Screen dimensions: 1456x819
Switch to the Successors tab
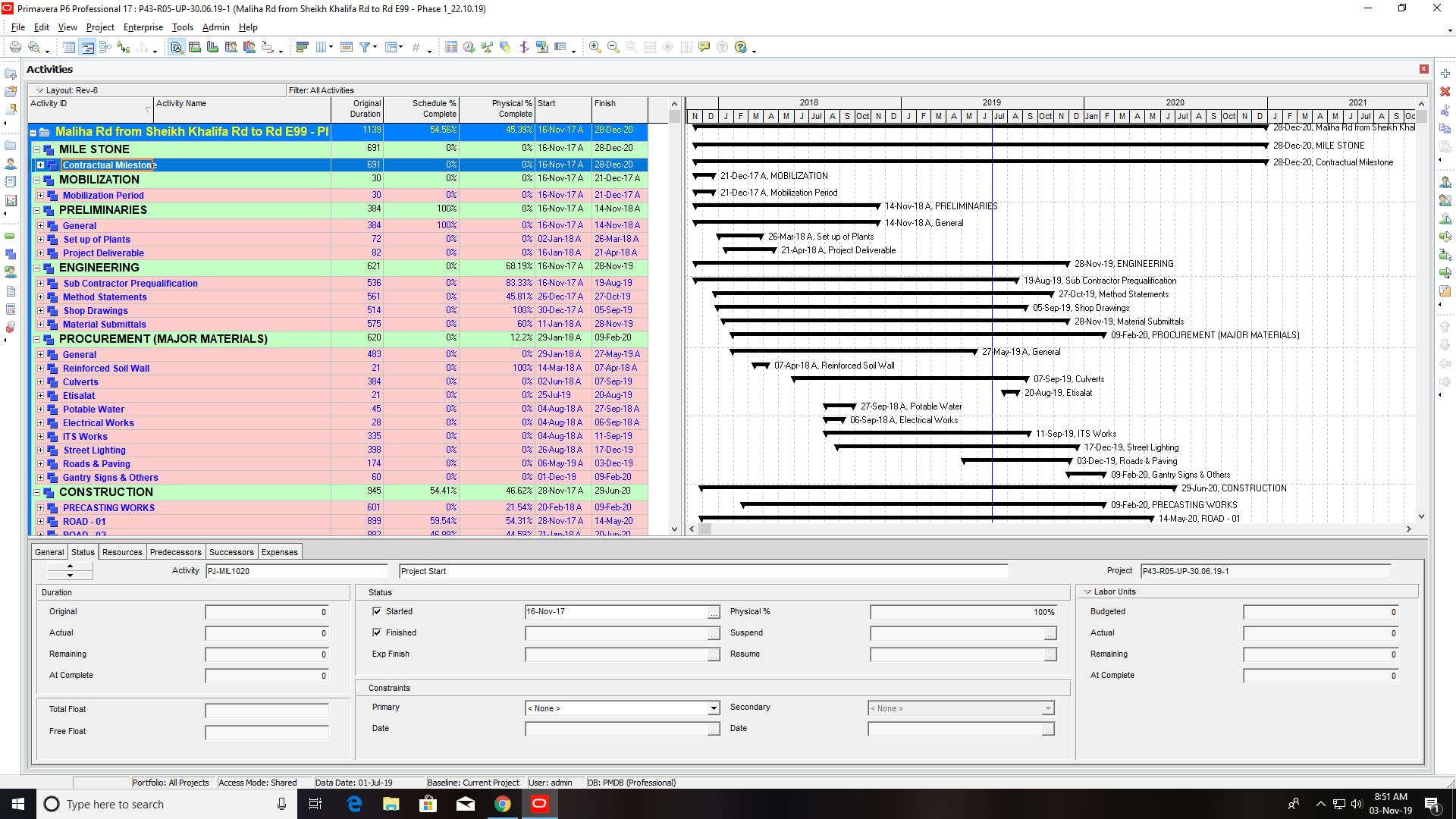pyautogui.click(x=231, y=552)
